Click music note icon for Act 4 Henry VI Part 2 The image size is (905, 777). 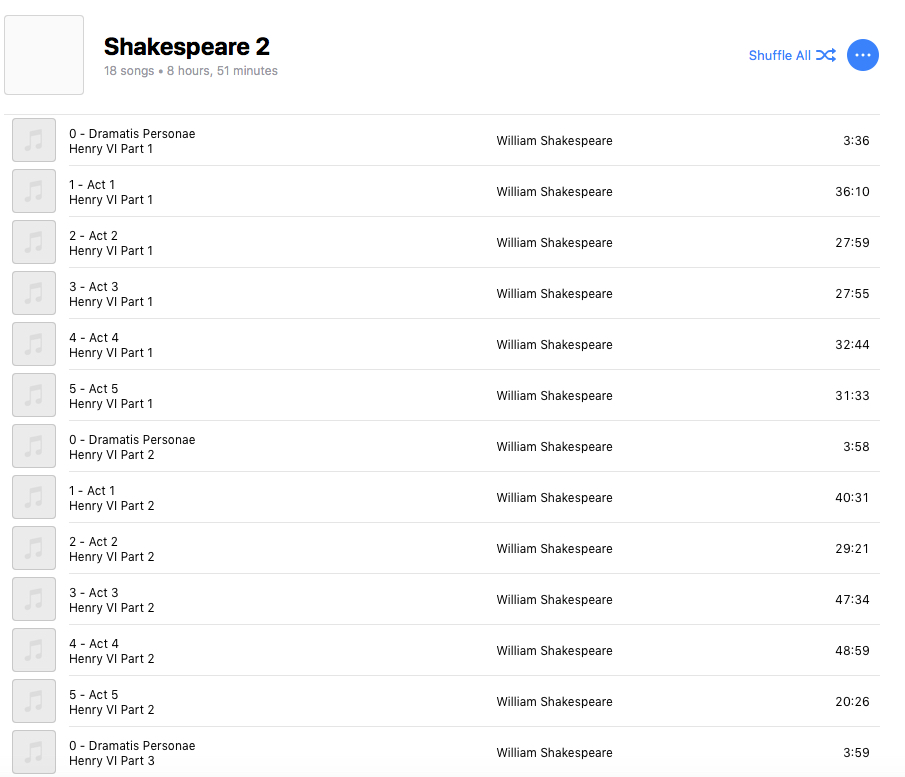pos(34,650)
